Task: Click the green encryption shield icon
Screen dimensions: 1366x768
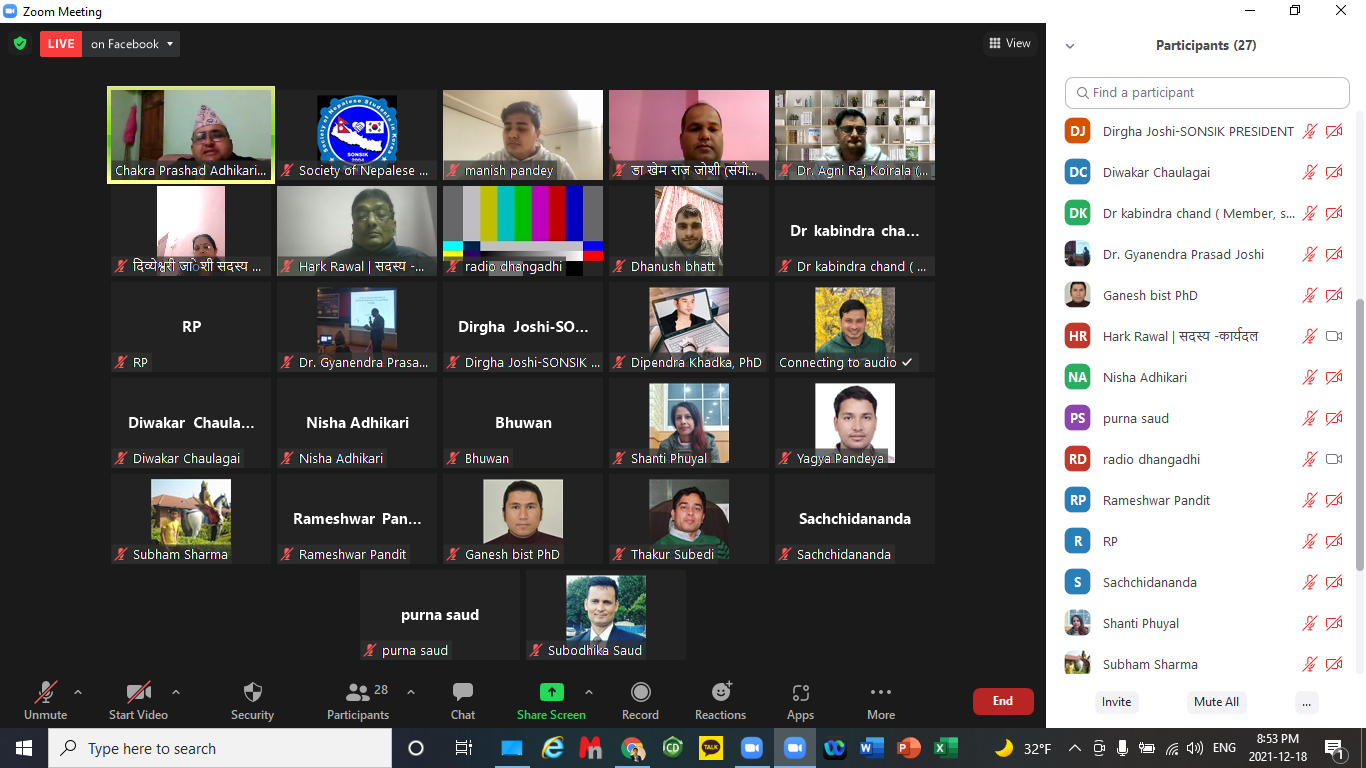Action: [19, 44]
